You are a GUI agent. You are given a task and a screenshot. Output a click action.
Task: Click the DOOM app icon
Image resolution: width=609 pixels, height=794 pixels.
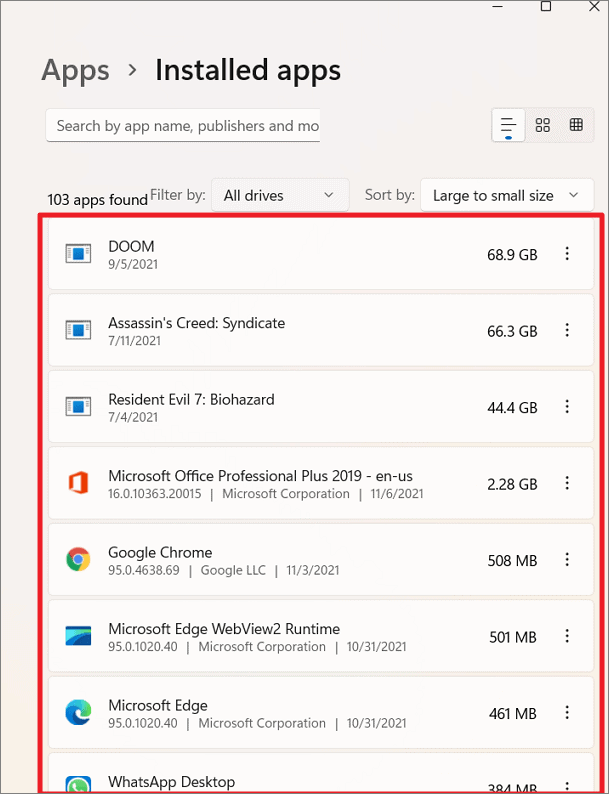78,254
